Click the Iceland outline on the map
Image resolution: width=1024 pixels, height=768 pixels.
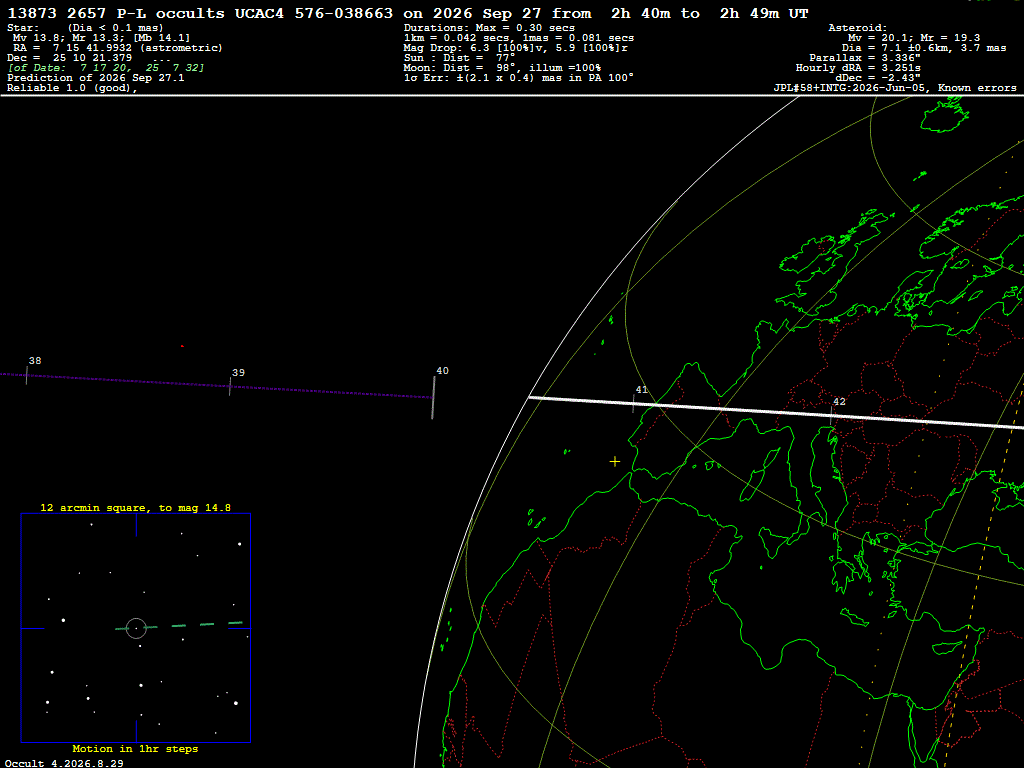click(x=944, y=115)
